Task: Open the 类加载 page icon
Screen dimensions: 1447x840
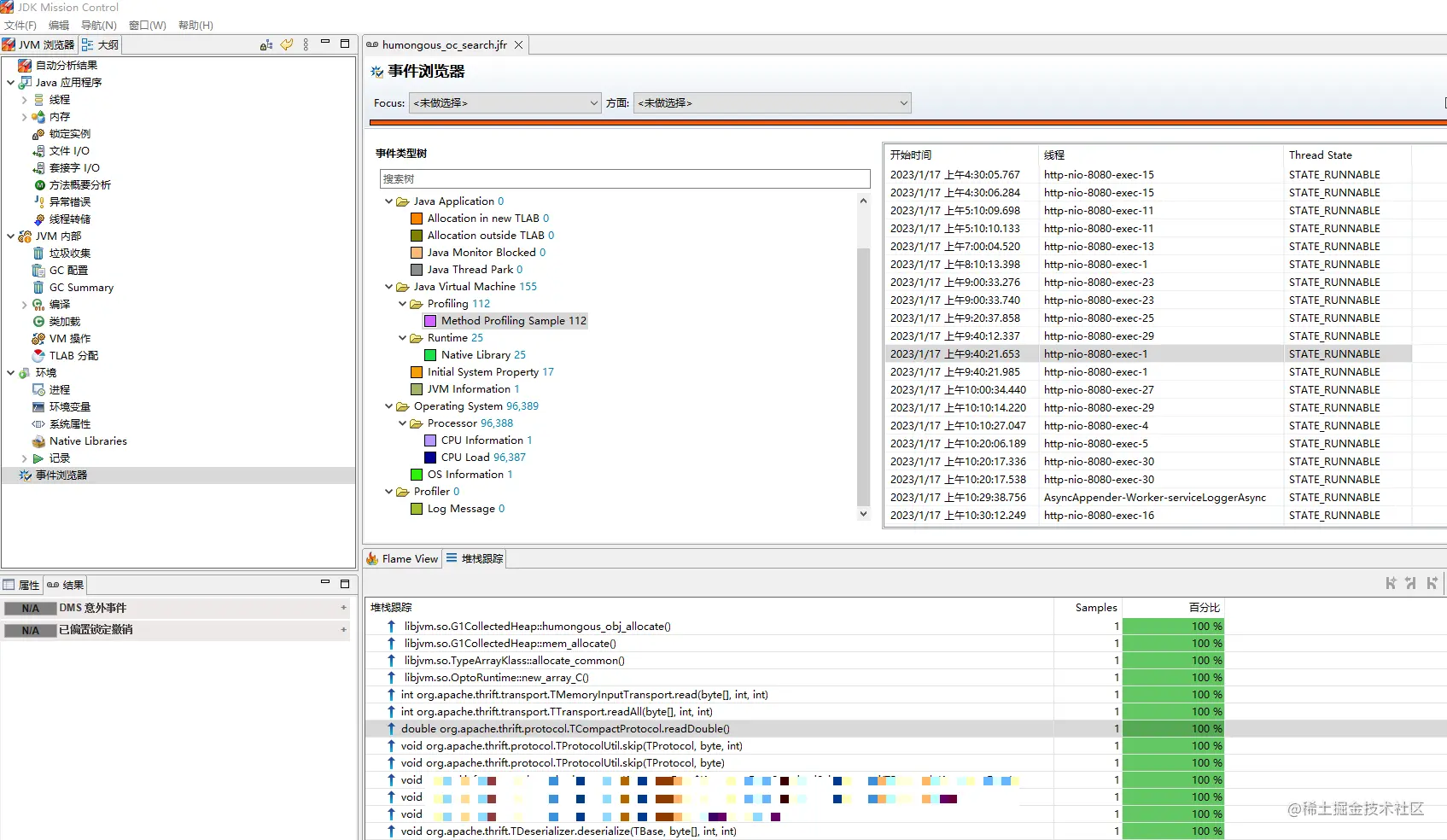Action: [x=38, y=322]
